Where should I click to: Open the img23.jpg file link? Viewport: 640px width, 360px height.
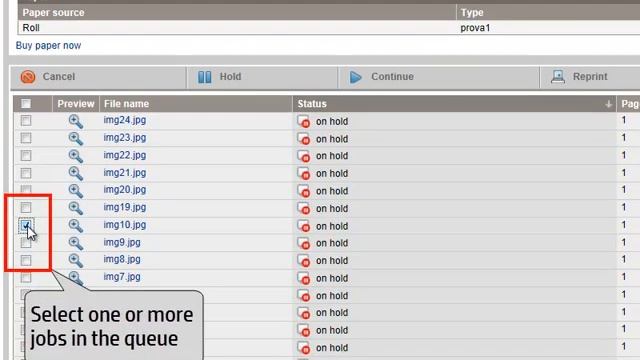coord(124,138)
